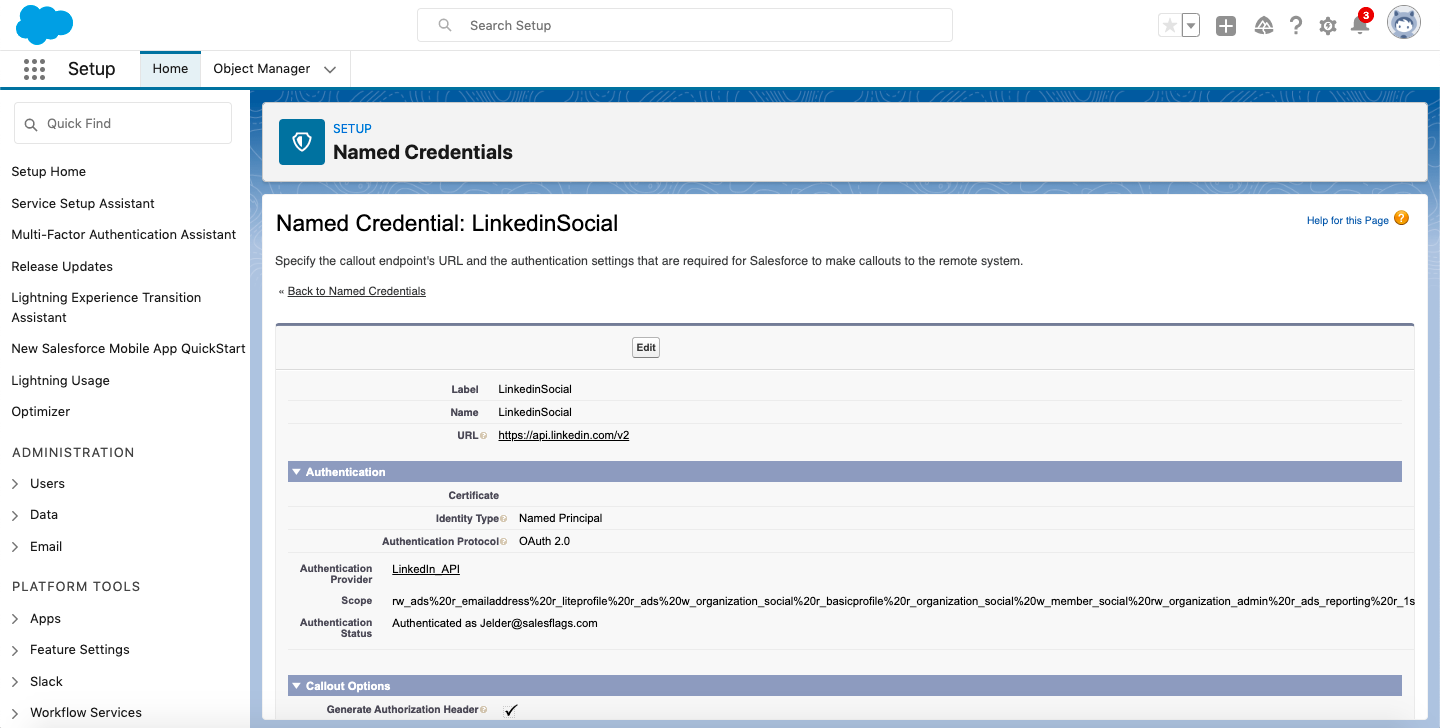This screenshot has width=1440, height=728.
Task: Click the Salesforce cloud logo
Action: click(x=45, y=25)
